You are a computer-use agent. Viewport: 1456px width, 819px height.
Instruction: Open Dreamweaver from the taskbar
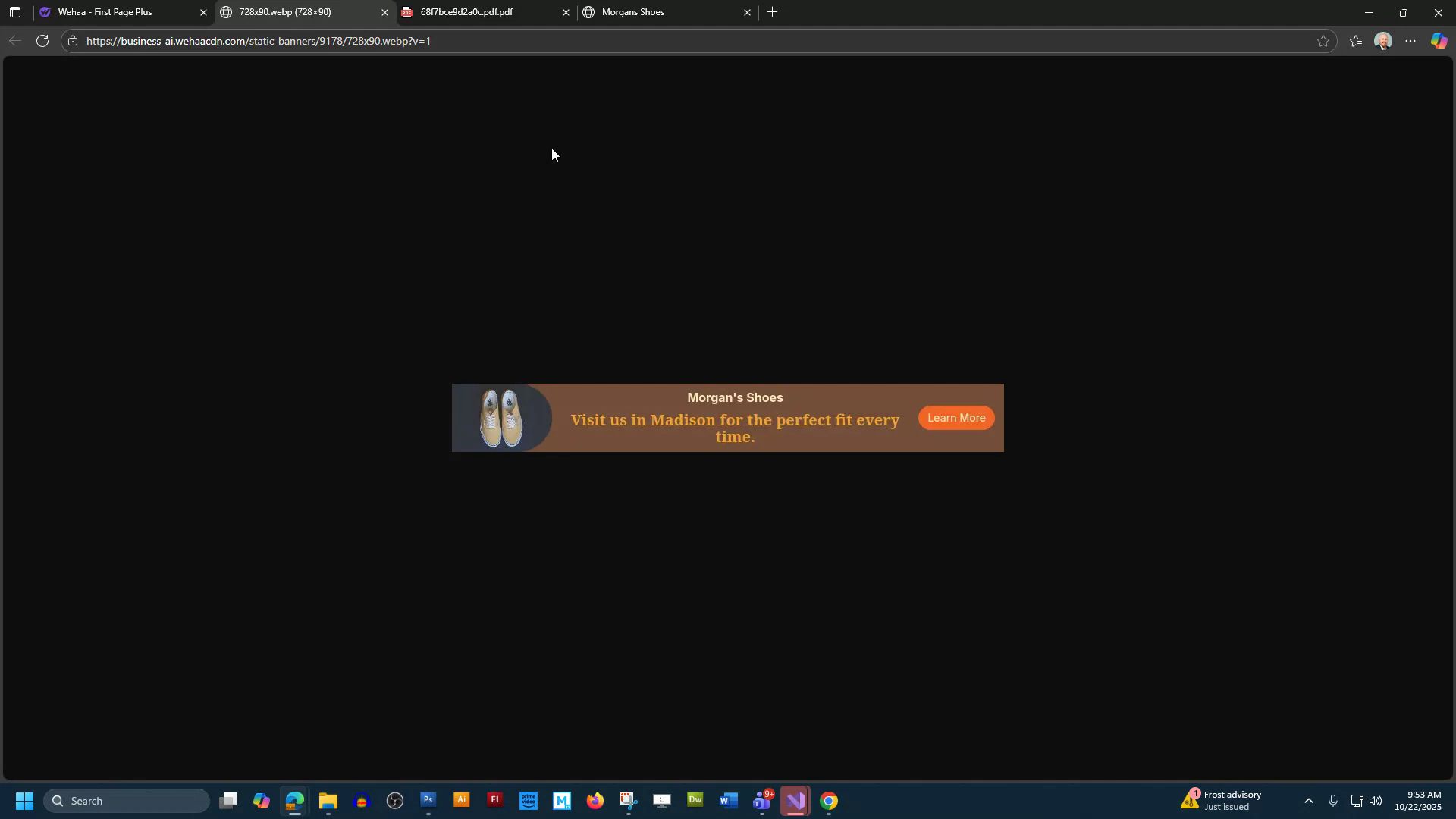[x=695, y=800]
